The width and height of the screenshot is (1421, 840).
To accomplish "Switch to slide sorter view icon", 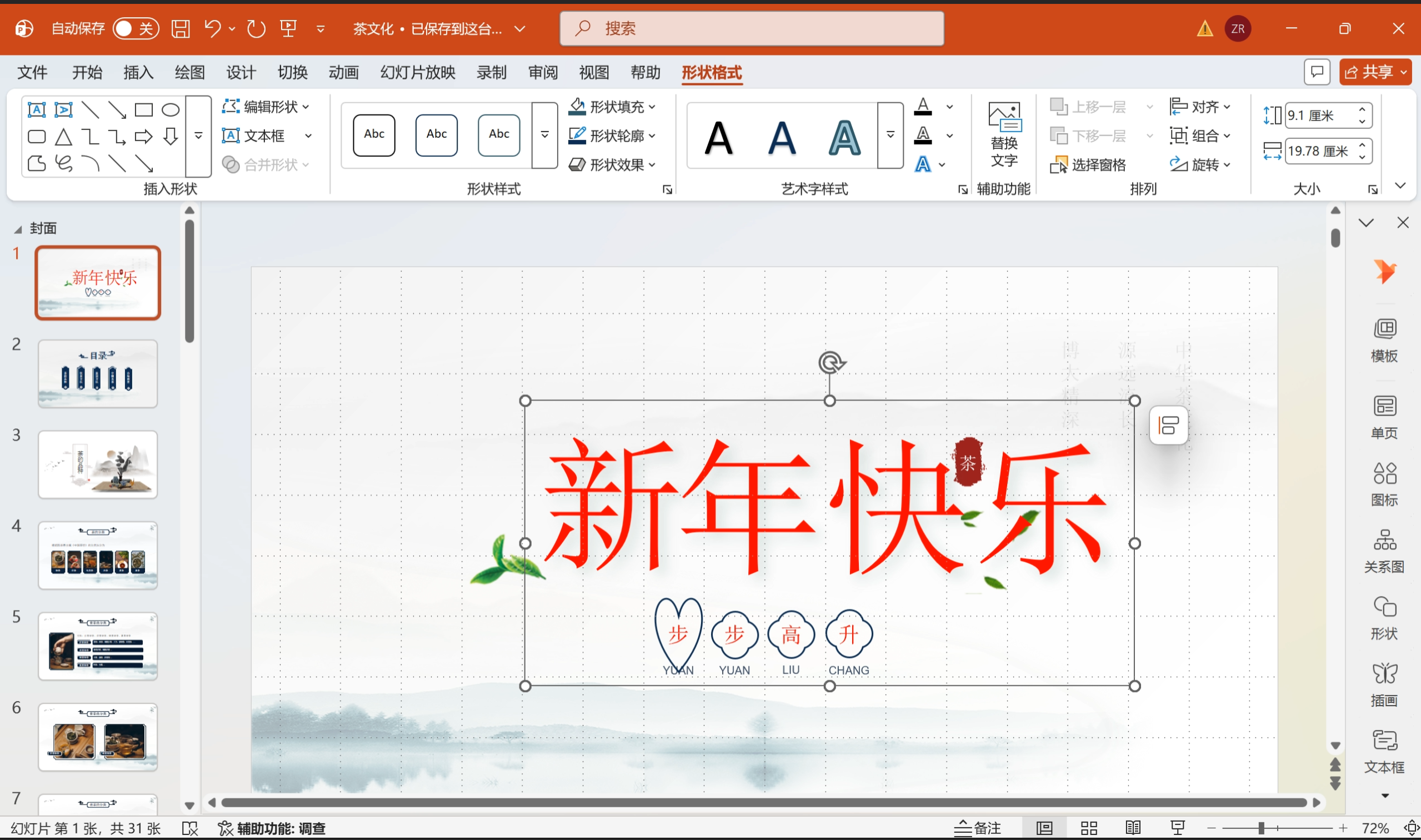I will (x=1089, y=828).
